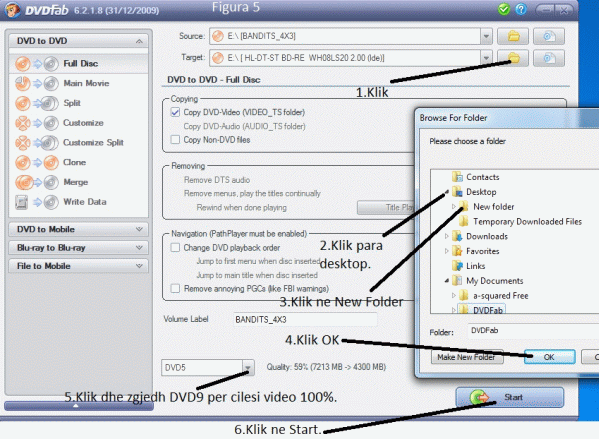Open the Customize Split mode
Viewport: 599px width, 439px height.
[x=78, y=143]
